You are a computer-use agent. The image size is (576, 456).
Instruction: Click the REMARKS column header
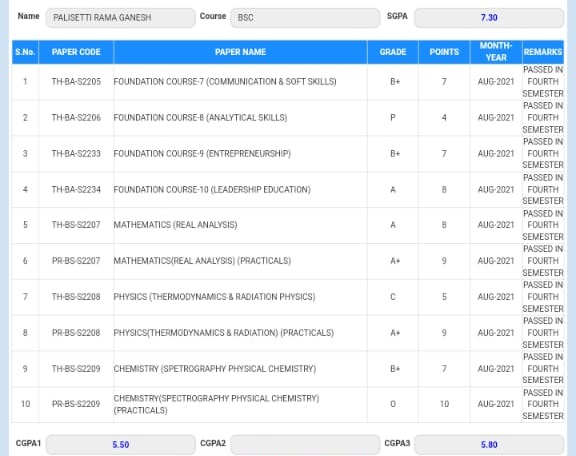coord(543,52)
